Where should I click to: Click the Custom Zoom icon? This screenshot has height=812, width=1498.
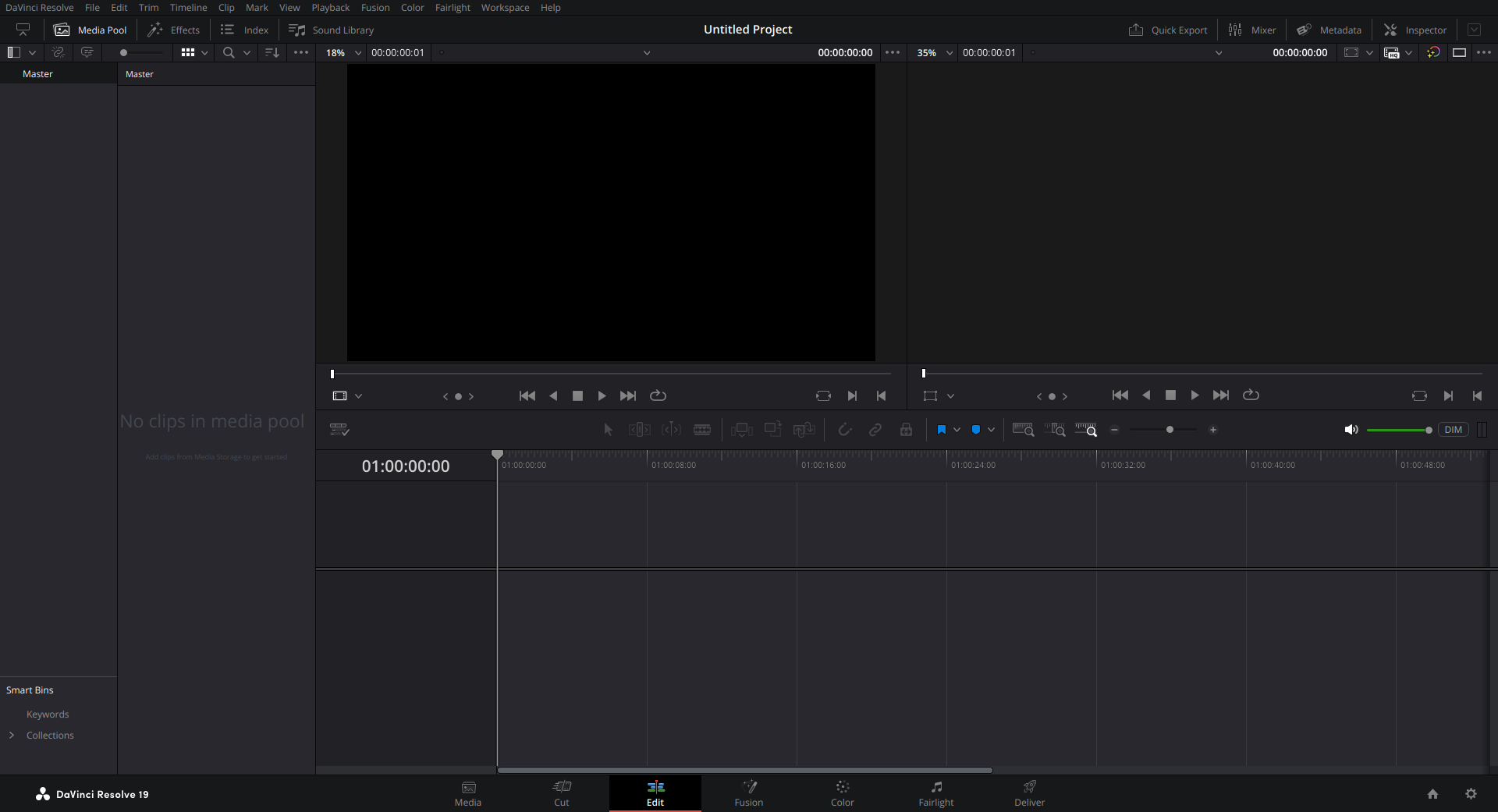point(1086,430)
